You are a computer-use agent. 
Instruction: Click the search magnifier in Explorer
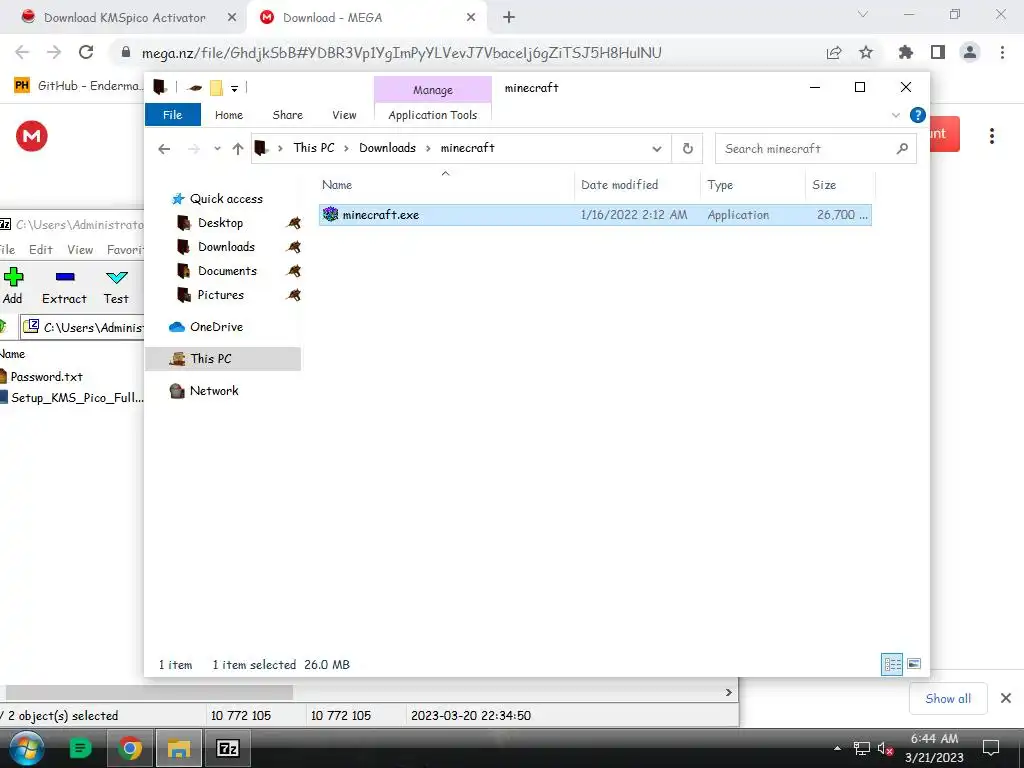pos(902,148)
